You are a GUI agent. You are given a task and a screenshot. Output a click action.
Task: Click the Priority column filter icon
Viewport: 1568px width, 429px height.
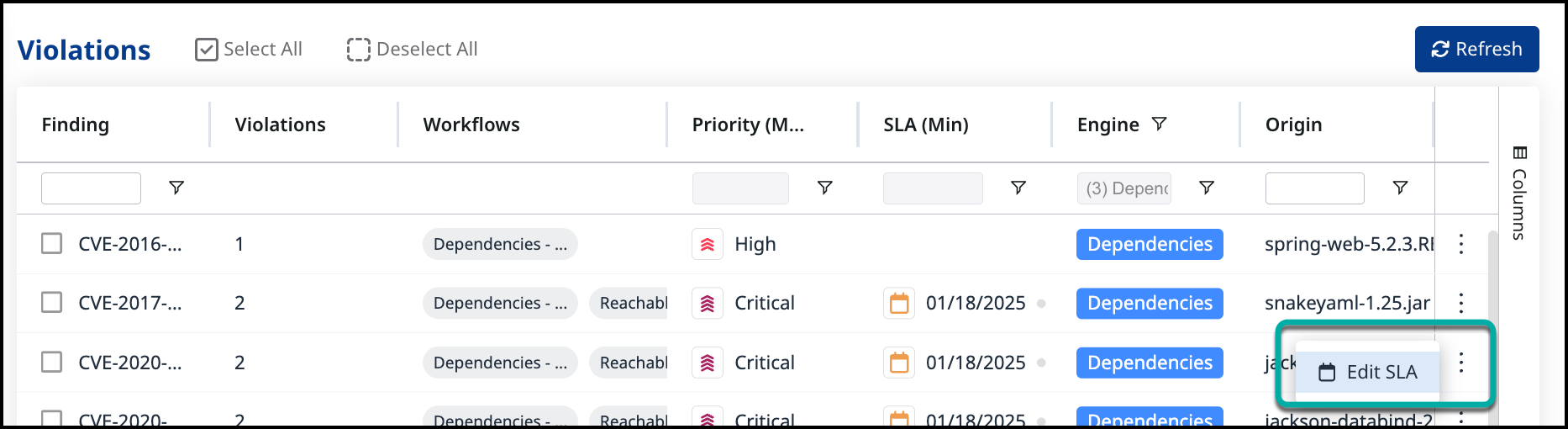[825, 188]
